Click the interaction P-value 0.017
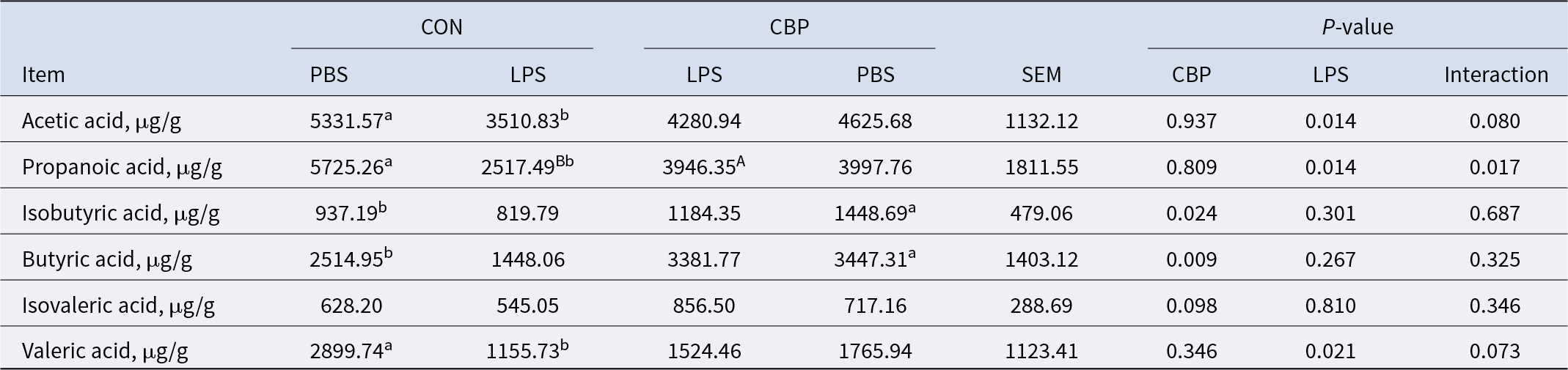The width and height of the screenshot is (1568, 370). click(x=1495, y=167)
